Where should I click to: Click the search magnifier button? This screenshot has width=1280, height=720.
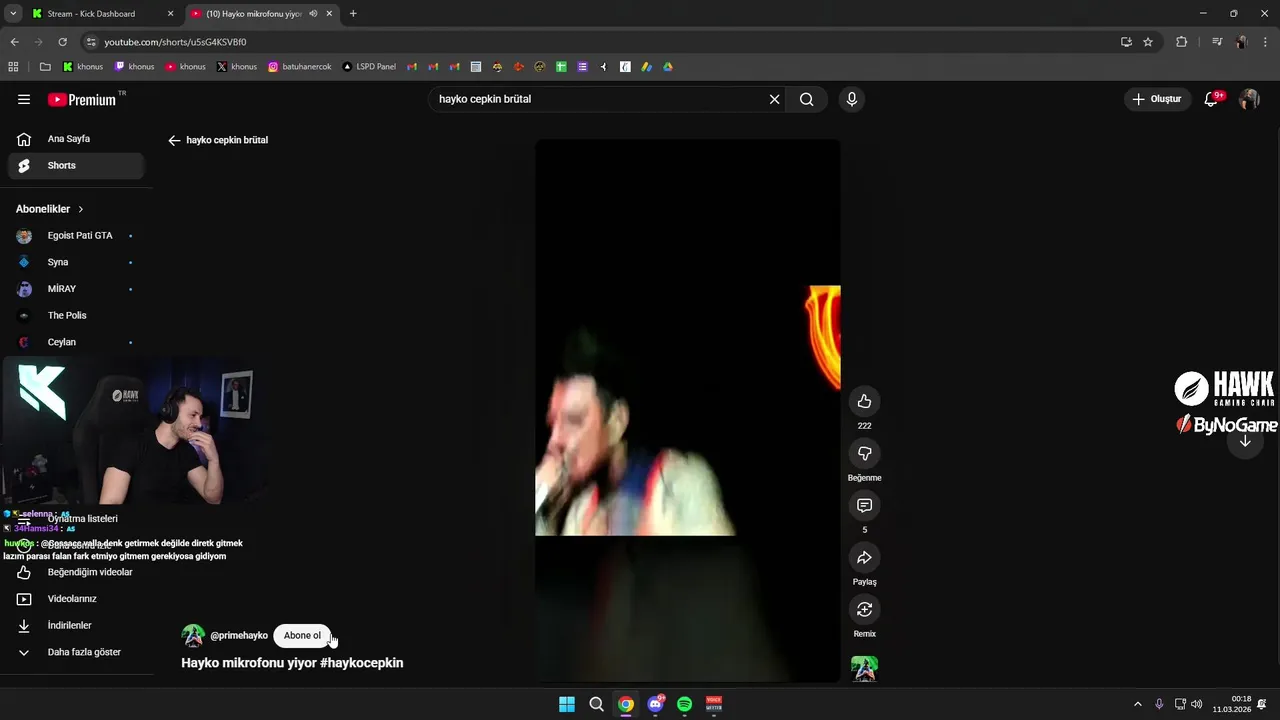[x=807, y=99]
